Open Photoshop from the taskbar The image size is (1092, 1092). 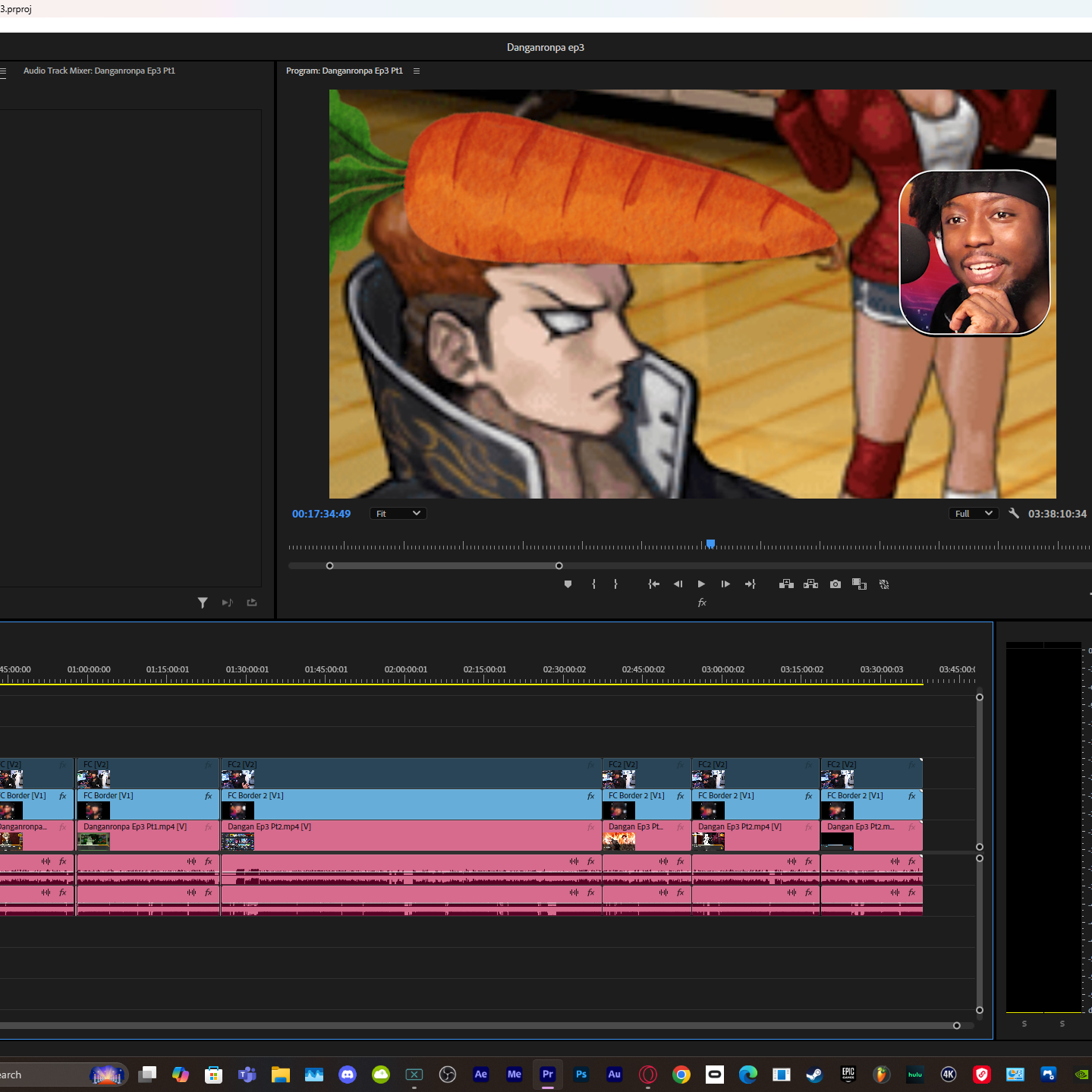[x=581, y=1075]
